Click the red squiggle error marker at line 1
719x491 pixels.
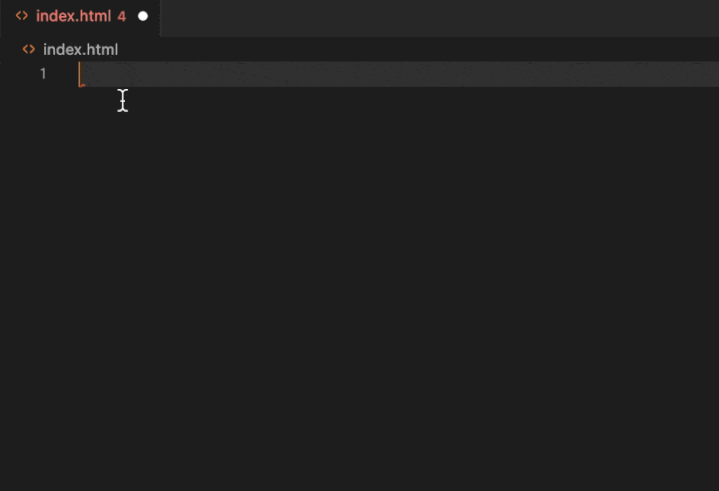pyautogui.click(x=82, y=85)
